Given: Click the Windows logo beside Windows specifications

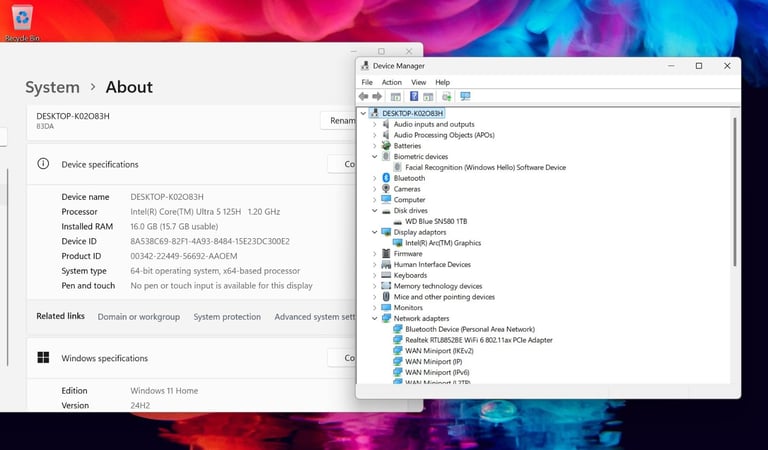Looking at the screenshot, I should click(x=43, y=357).
